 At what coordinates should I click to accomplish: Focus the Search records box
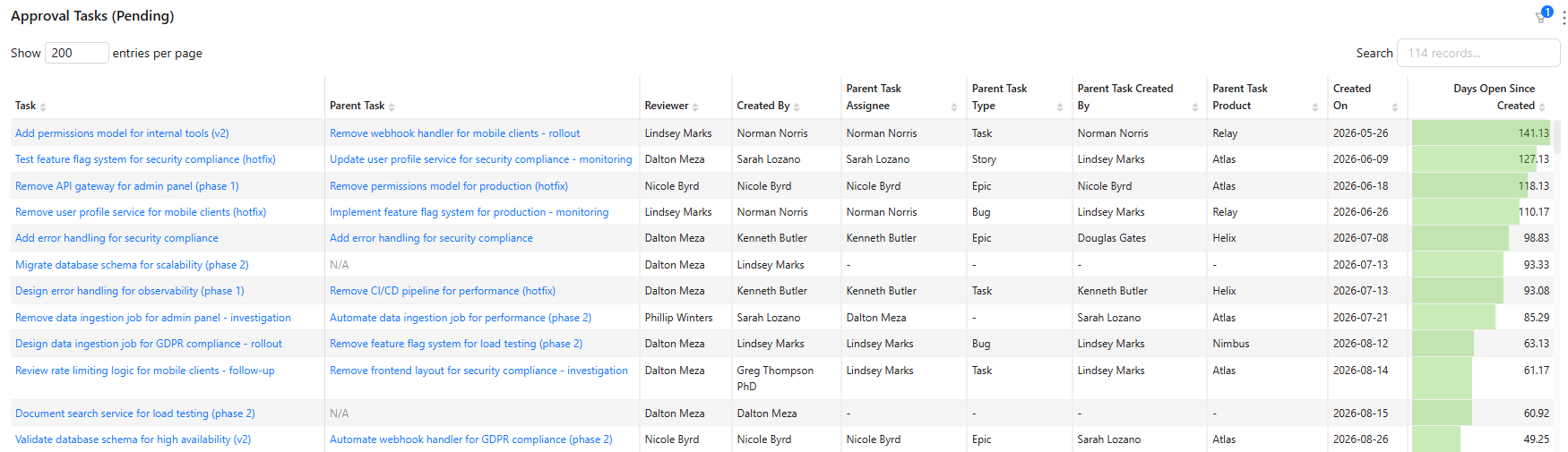point(1478,53)
